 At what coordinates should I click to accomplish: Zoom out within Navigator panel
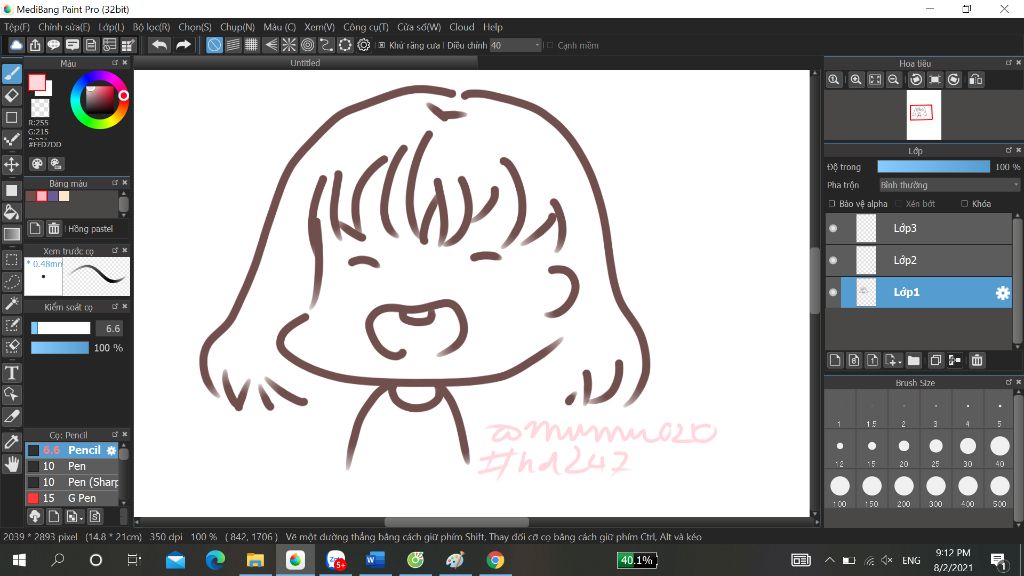[893, 80]
